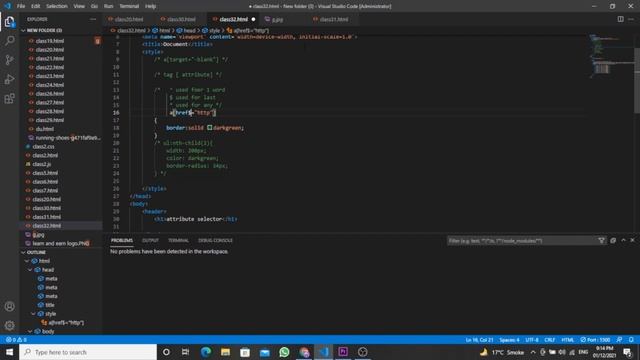Screen dimensions: 640x360
Task: Click the filter funnel icon in Problems panel
Action: (x=602, y=241)
